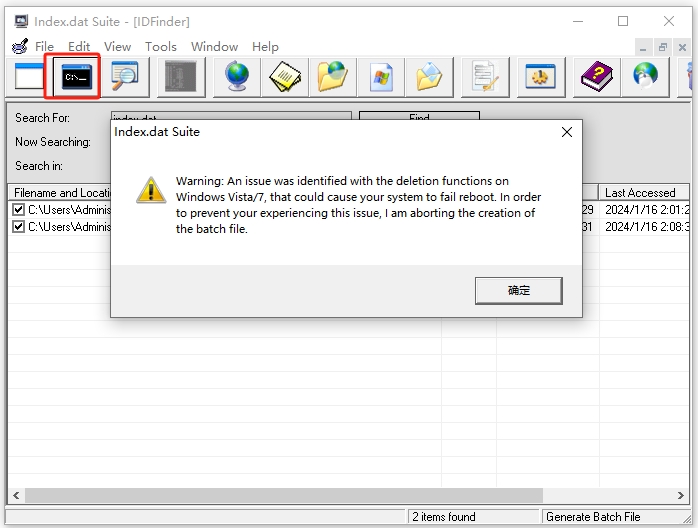Toggle checkbox for file accessed at 2:08

[x=18, y=227]
